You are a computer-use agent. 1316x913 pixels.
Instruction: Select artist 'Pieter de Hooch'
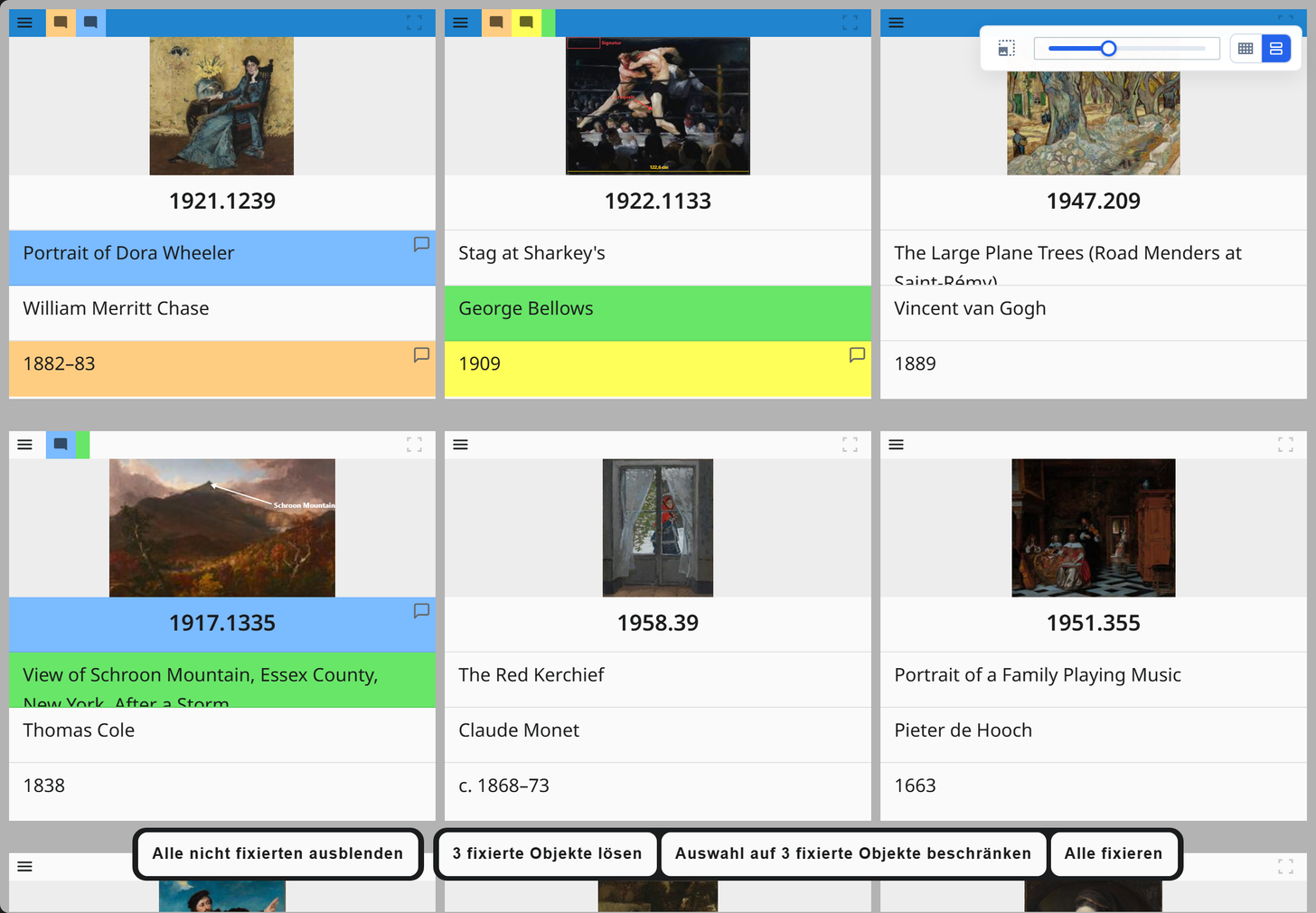(963, 730)
